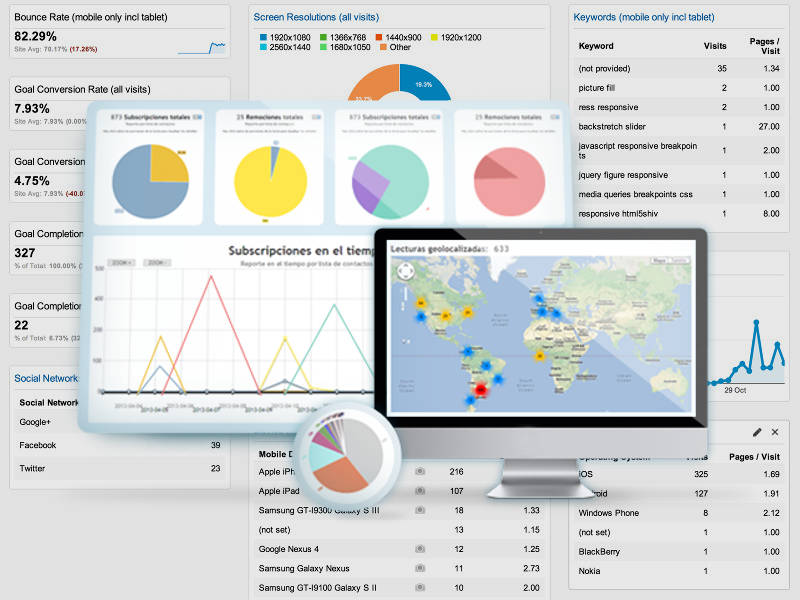
Task: Click the export icon on the yellow Remociones card
Action: [x=316, y=117]
